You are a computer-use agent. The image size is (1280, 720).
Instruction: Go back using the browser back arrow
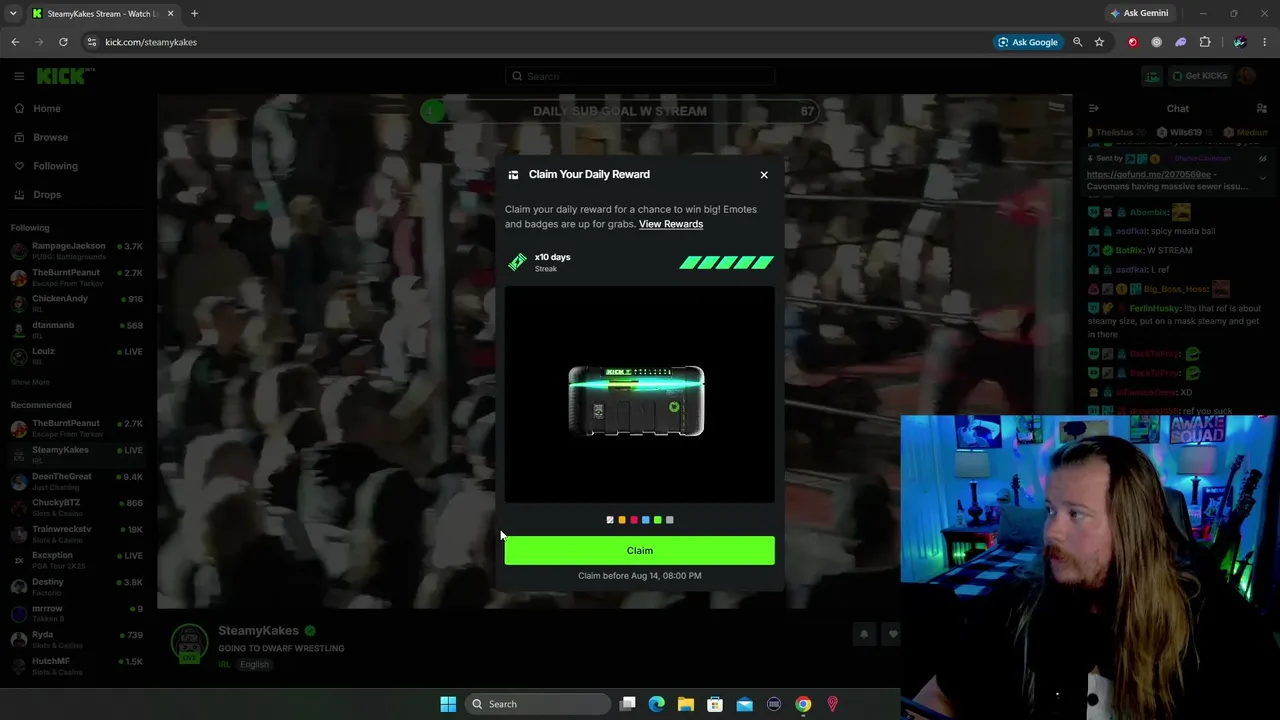[x=15, y=42]
